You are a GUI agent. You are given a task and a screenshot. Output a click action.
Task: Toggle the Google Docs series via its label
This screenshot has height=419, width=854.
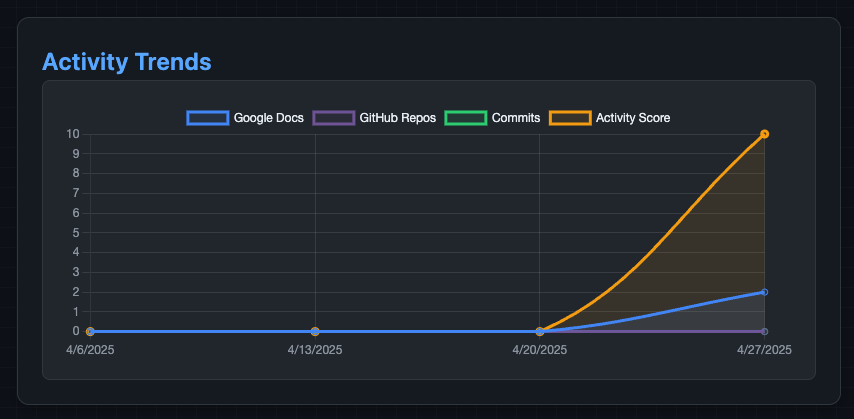coord(268,118)
